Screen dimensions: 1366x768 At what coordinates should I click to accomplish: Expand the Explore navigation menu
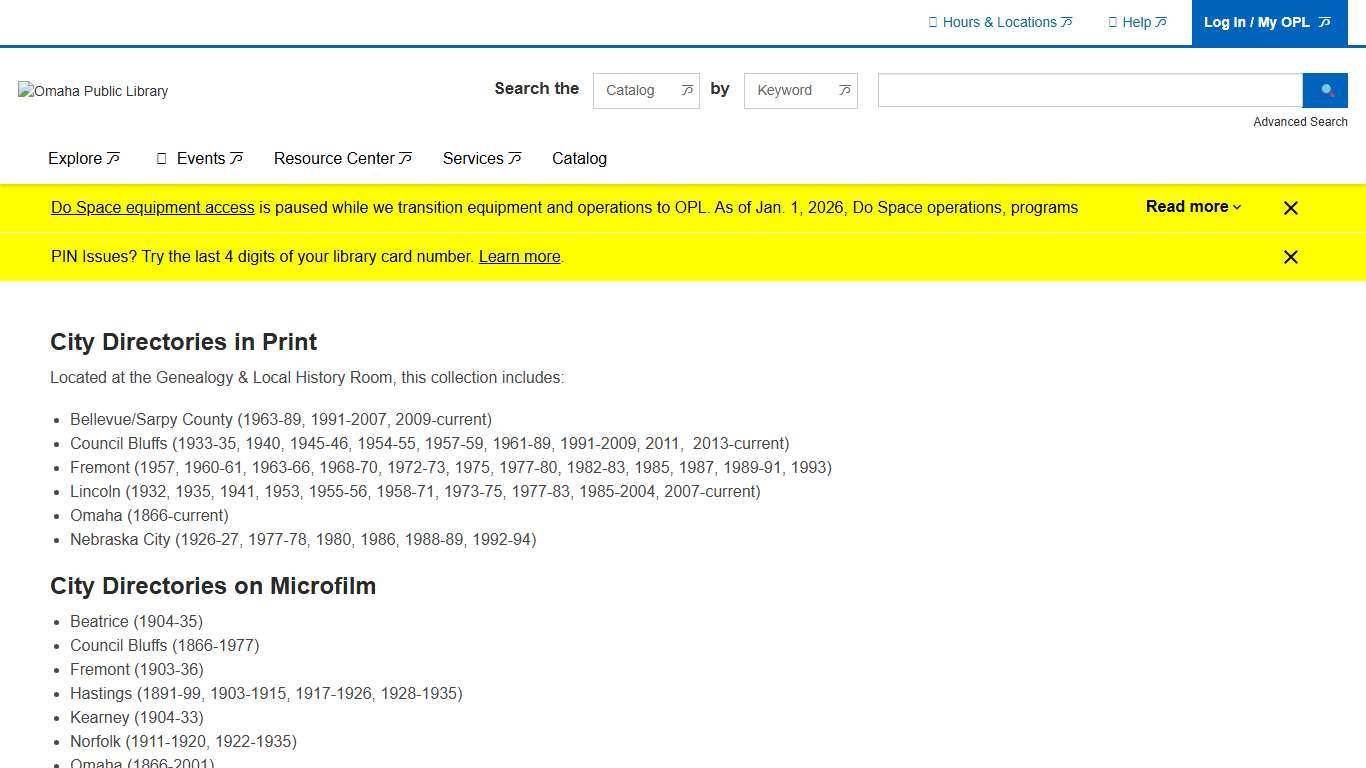[84, 159]
